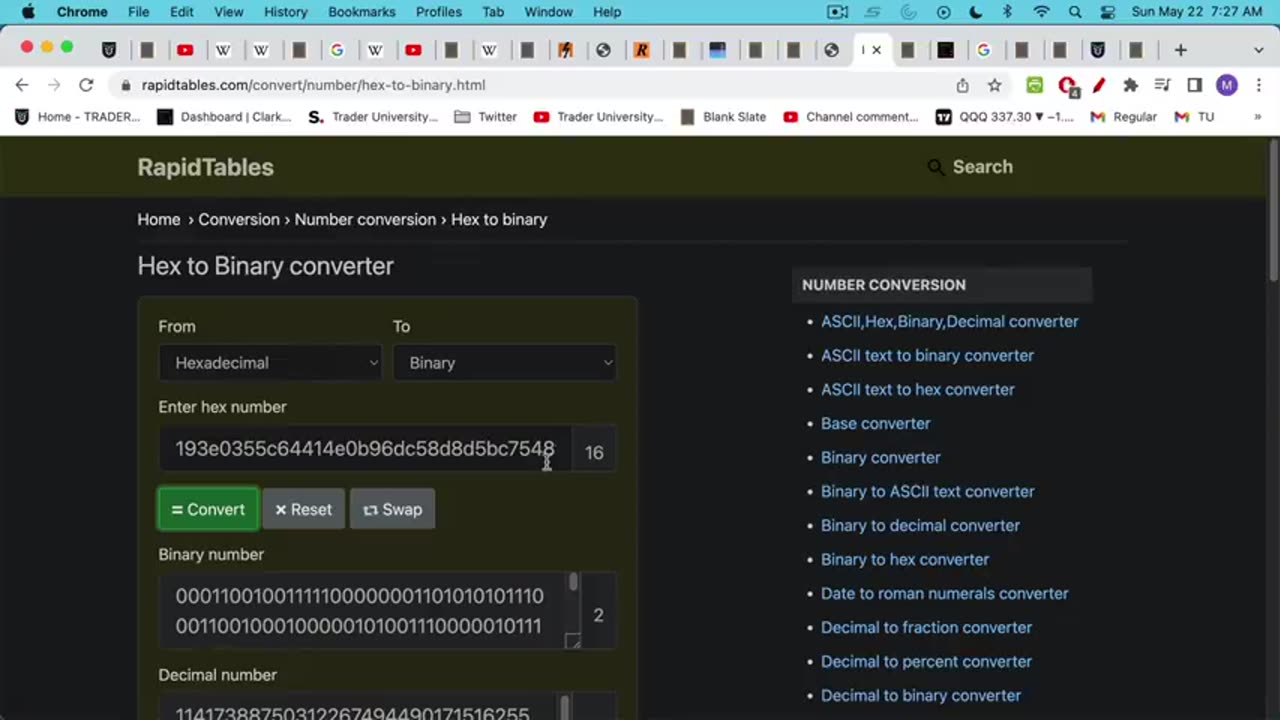Open Decimal to fraction converter link
The image size is (1280, 720).
tap(926, 627)
